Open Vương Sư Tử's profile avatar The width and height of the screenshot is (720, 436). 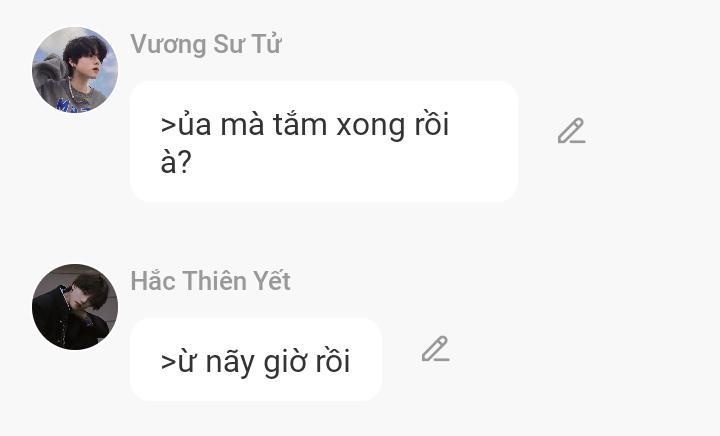75,69
